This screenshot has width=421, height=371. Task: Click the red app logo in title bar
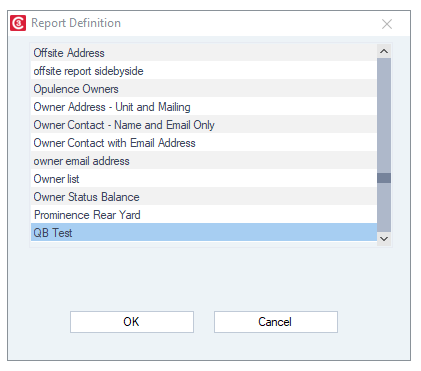(x=18, y=23)
